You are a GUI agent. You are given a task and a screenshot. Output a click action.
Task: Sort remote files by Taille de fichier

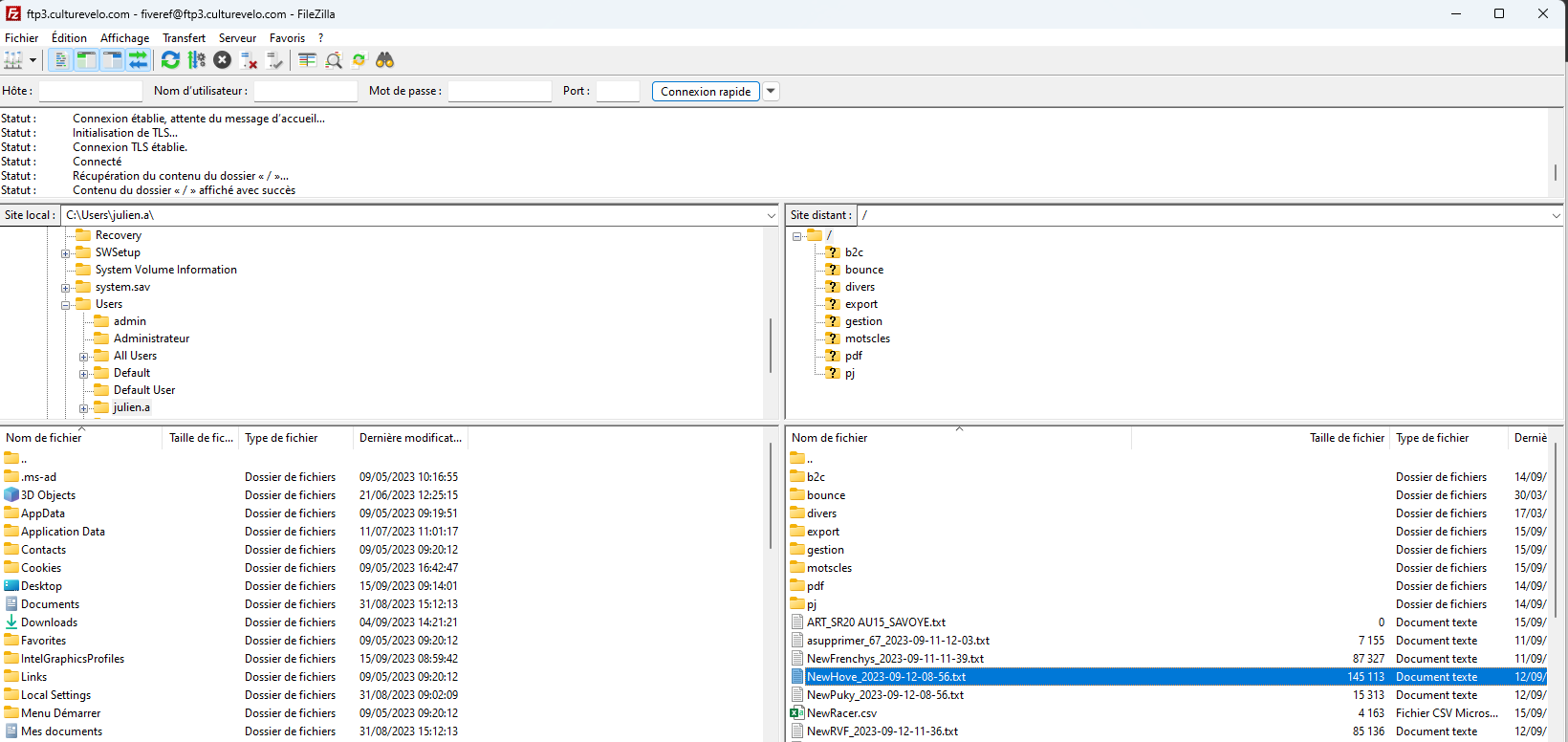1260,438
